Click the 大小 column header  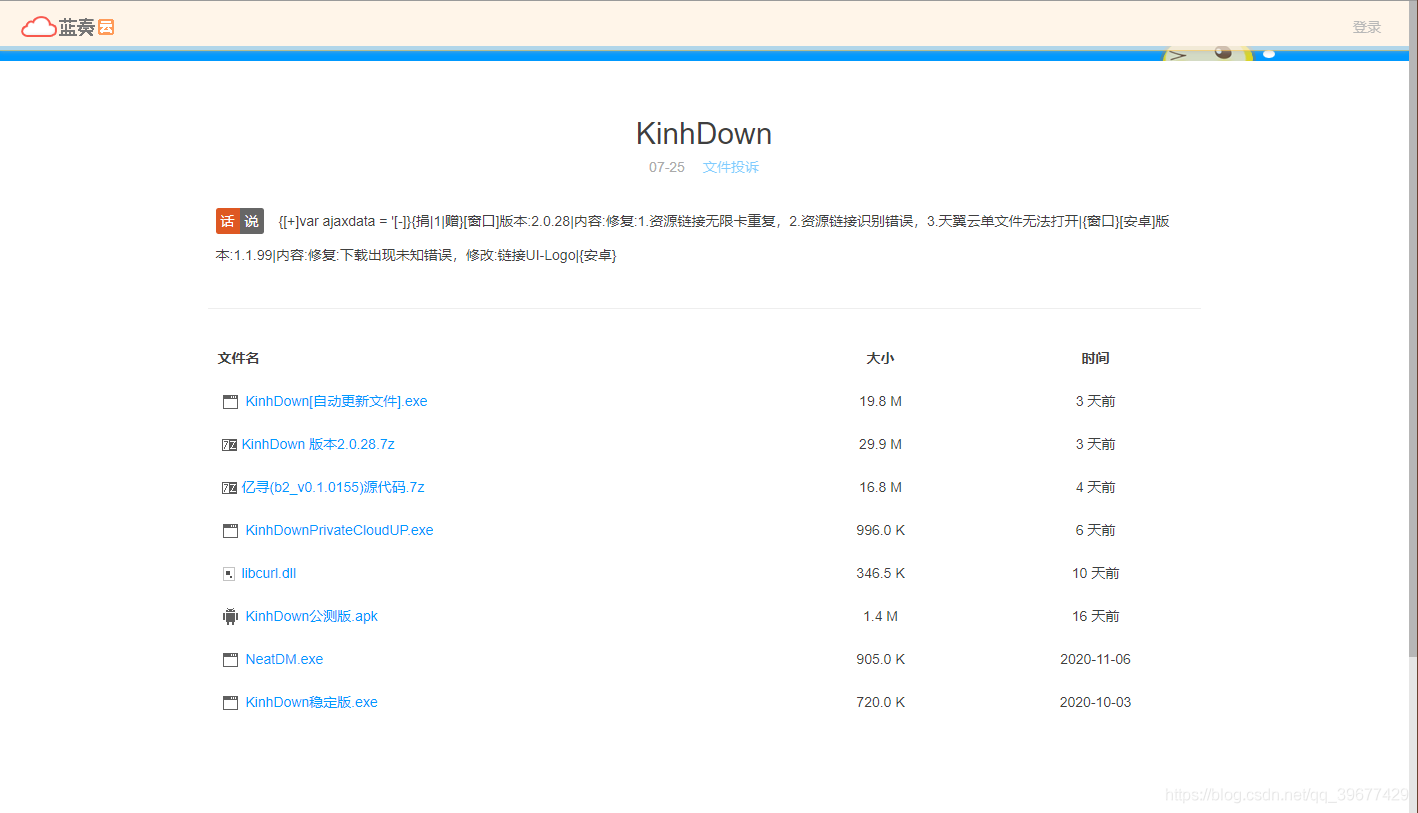(880, 358)
